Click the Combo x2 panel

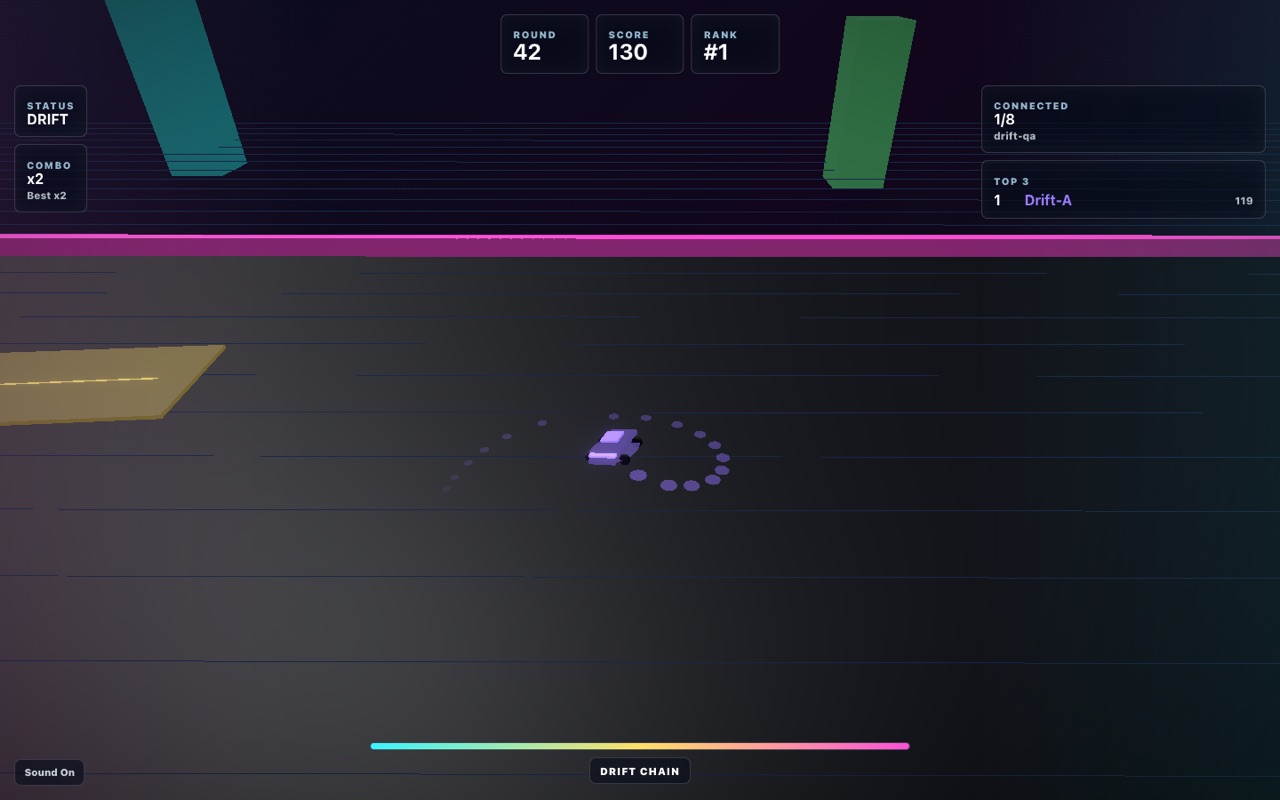pyautogui.click(x=50, y=178)
